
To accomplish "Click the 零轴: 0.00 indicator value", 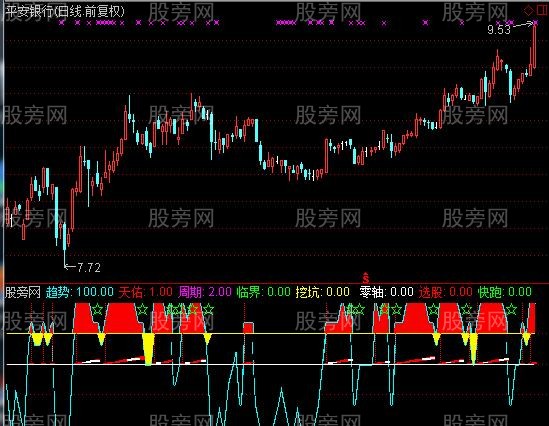I will point(387,292).
